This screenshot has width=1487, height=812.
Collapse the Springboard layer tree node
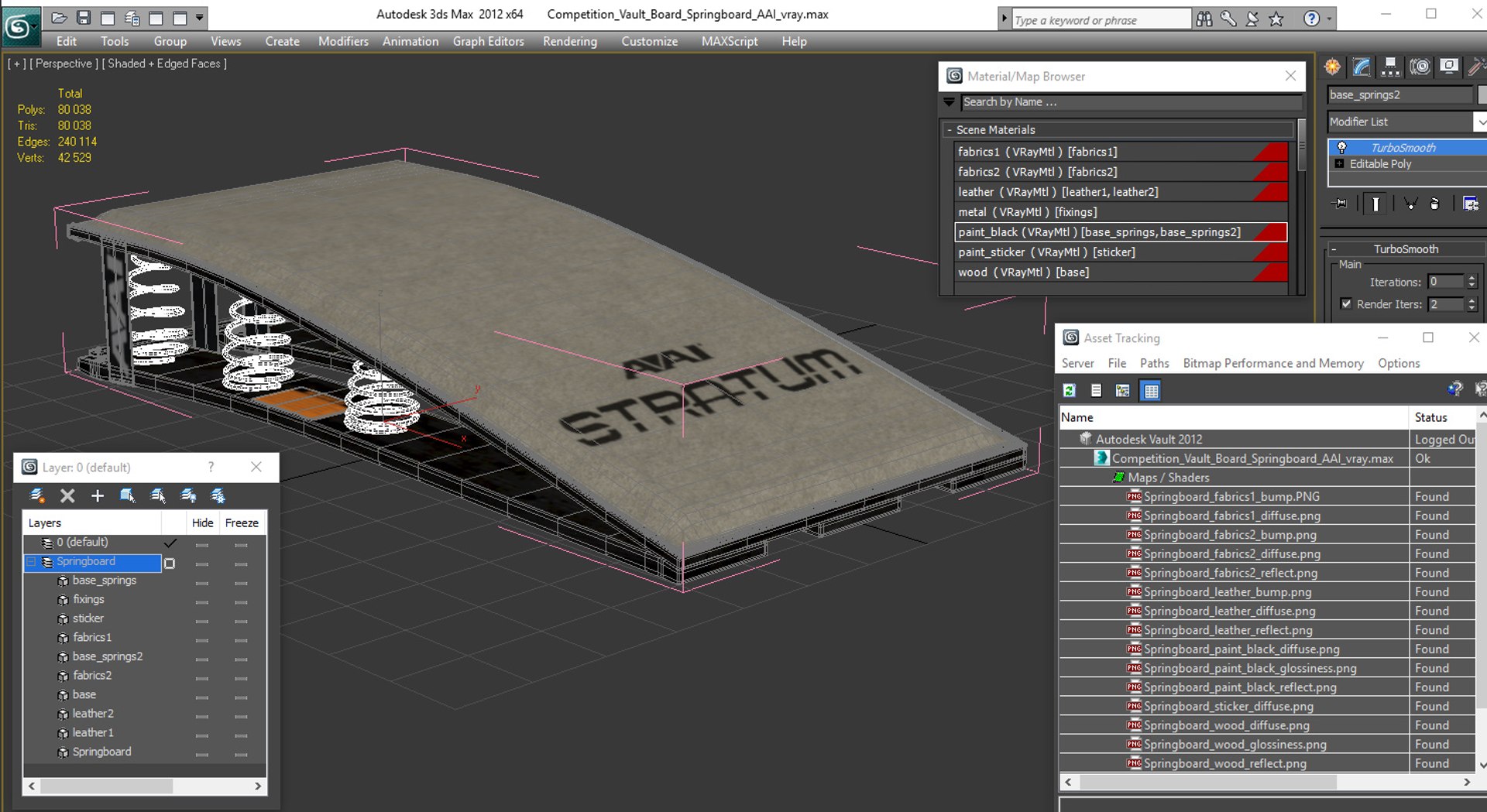[31, 562]
